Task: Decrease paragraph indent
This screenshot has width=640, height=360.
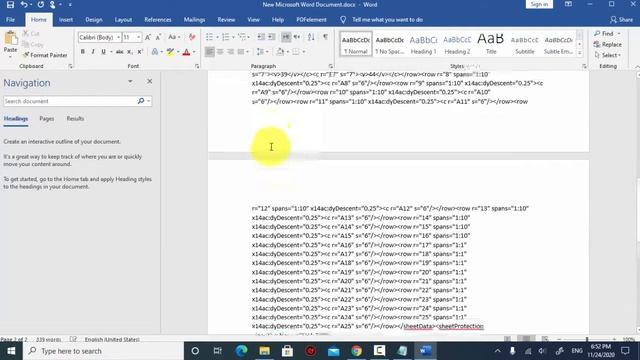Action: coord(261,38)
